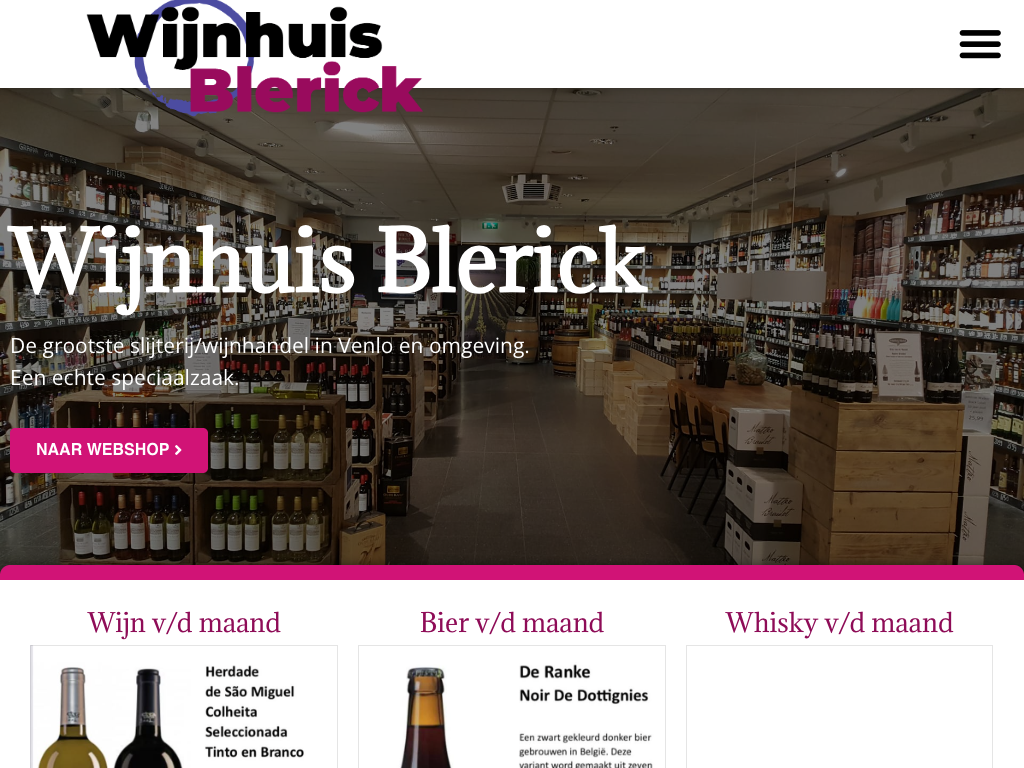This screenshot has width=1024, height=768.
Task: Open the Bier v/d maand heading
Action: [x=512, y=622]
